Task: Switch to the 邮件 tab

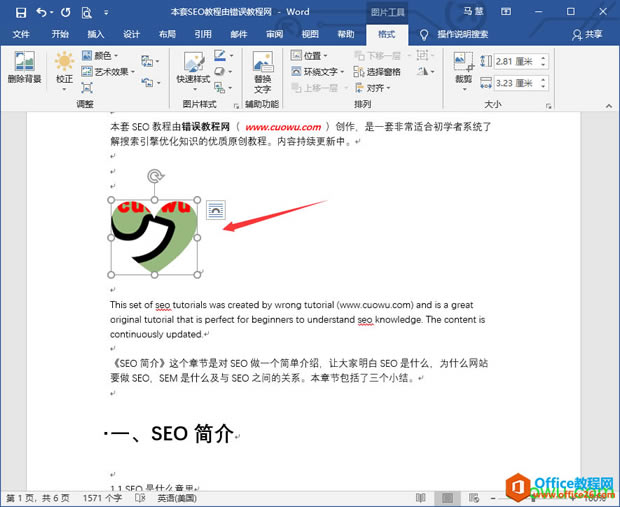Action: [239, 34]
